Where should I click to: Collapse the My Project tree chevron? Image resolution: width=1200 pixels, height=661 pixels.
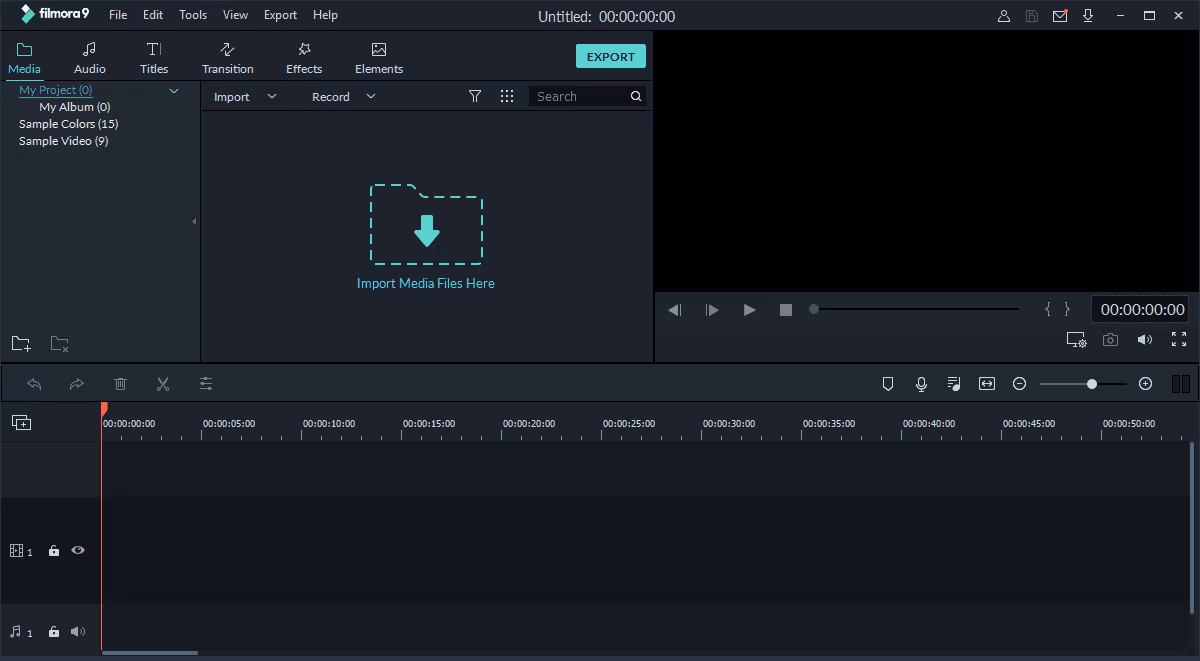174,91
